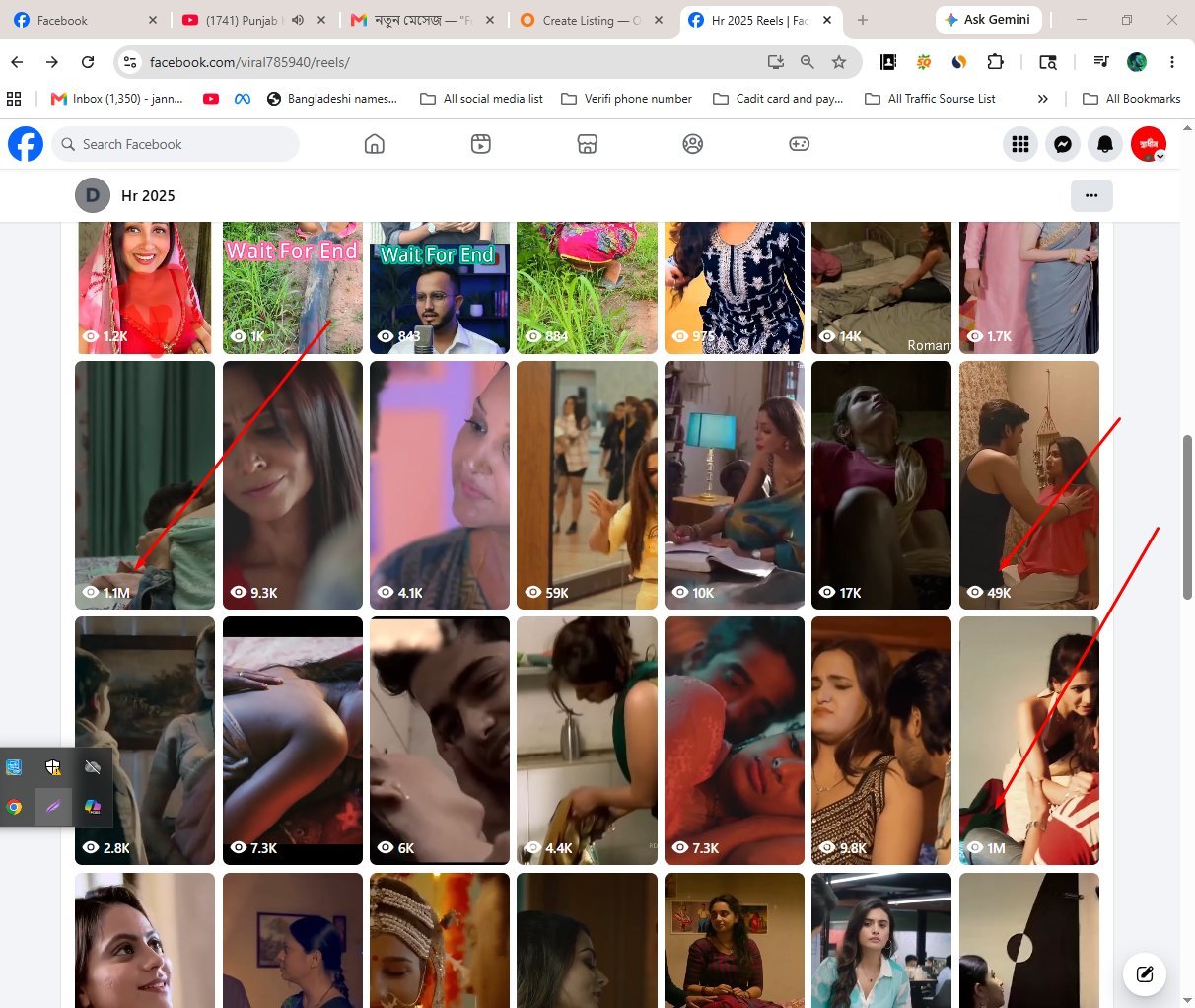Open the reel with 59K views
The width and height of the screenshot is (1195, 1008).
click(x=587, y=484)
